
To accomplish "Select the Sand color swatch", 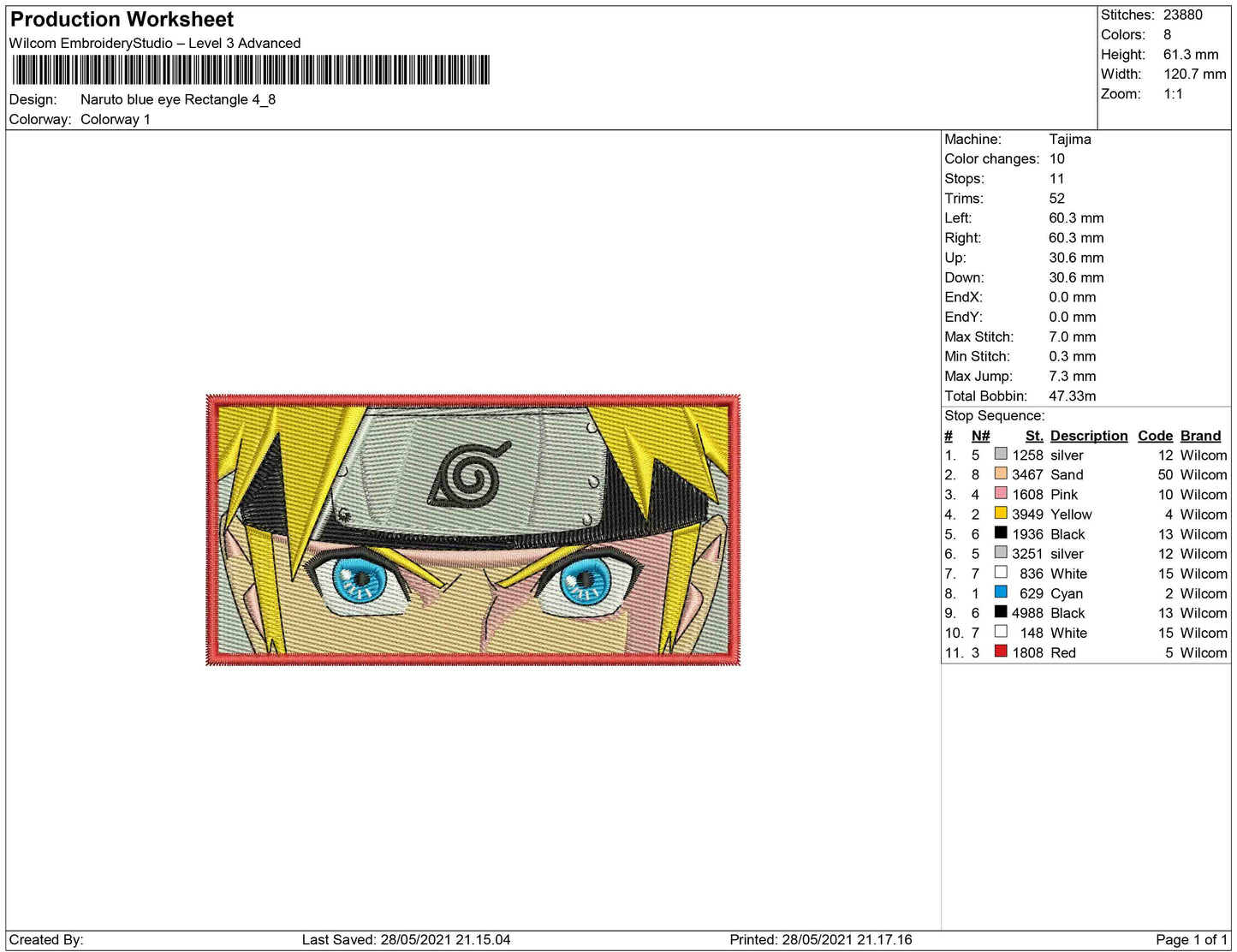I will pyautogui.click(x=1001, y=473).
